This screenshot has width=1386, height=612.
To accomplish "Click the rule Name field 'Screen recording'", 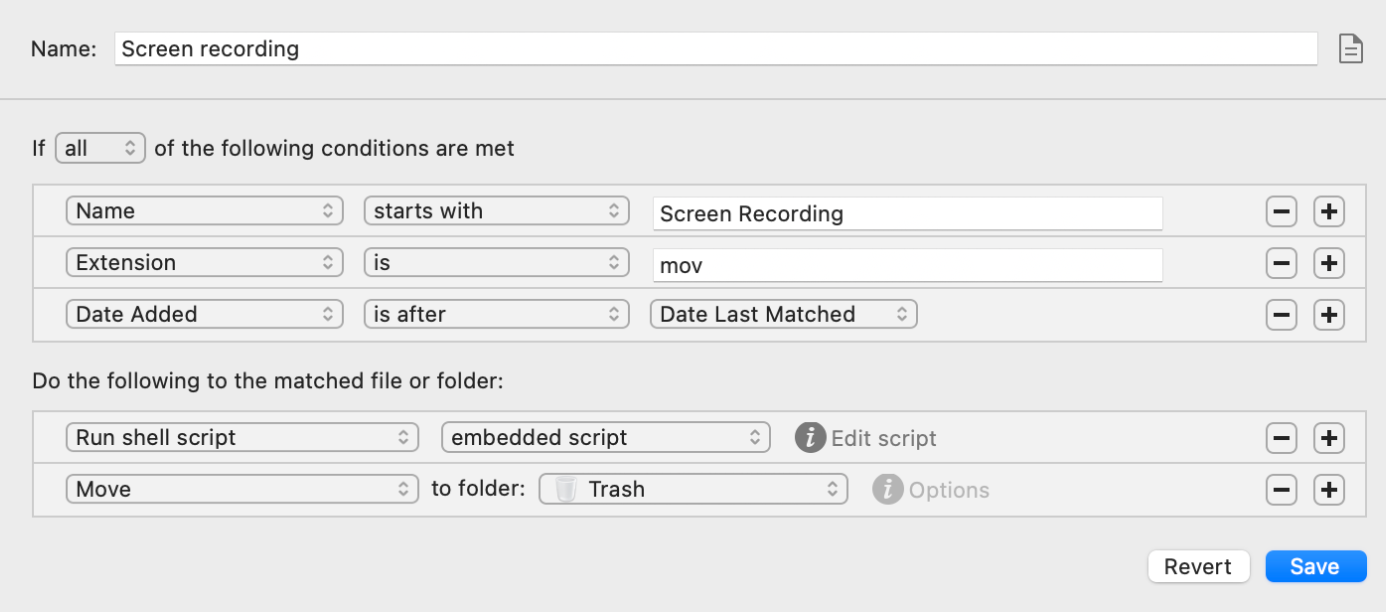I will click(x=716, y=48).
